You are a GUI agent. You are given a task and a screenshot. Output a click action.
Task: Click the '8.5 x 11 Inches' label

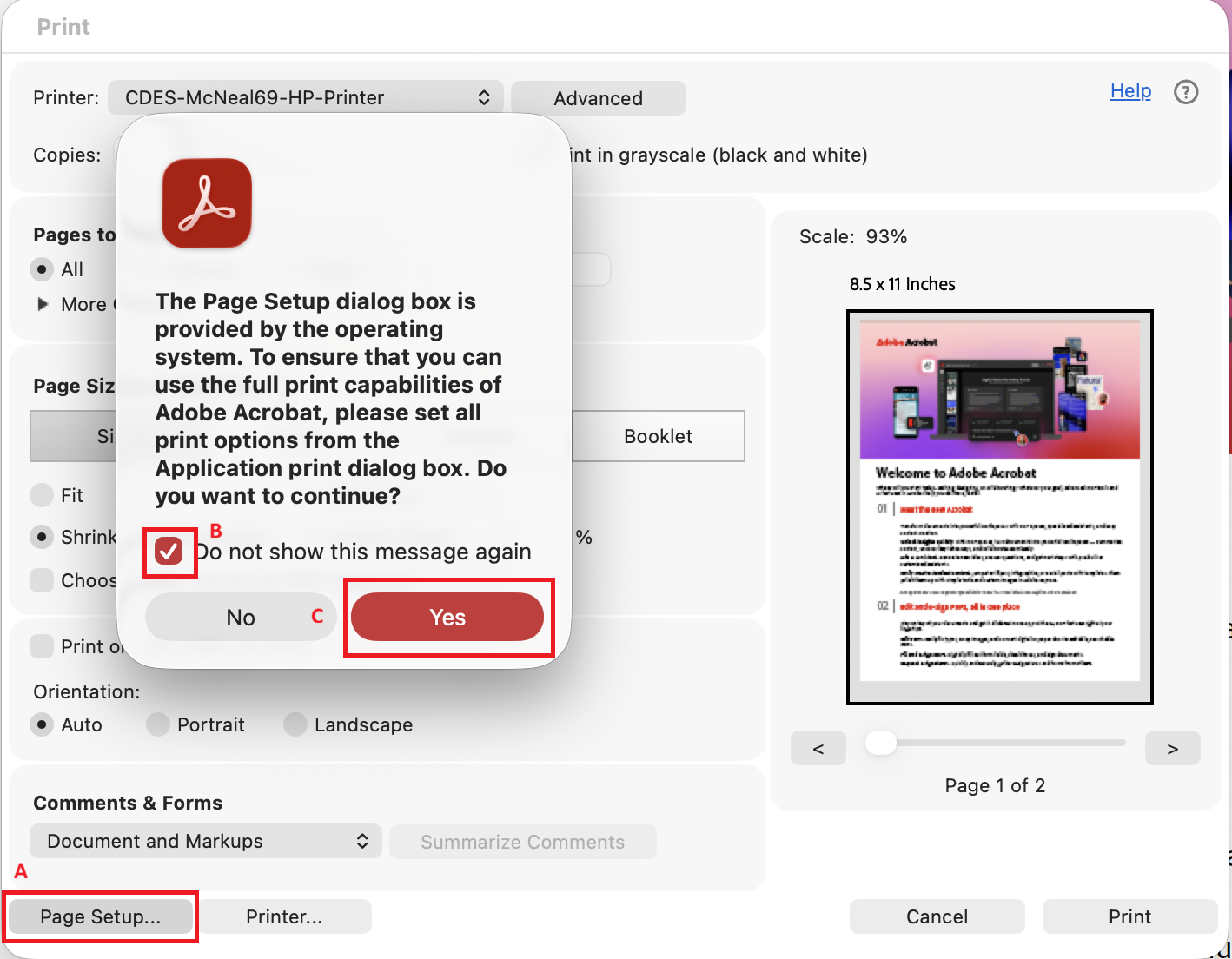pos(903,284)
